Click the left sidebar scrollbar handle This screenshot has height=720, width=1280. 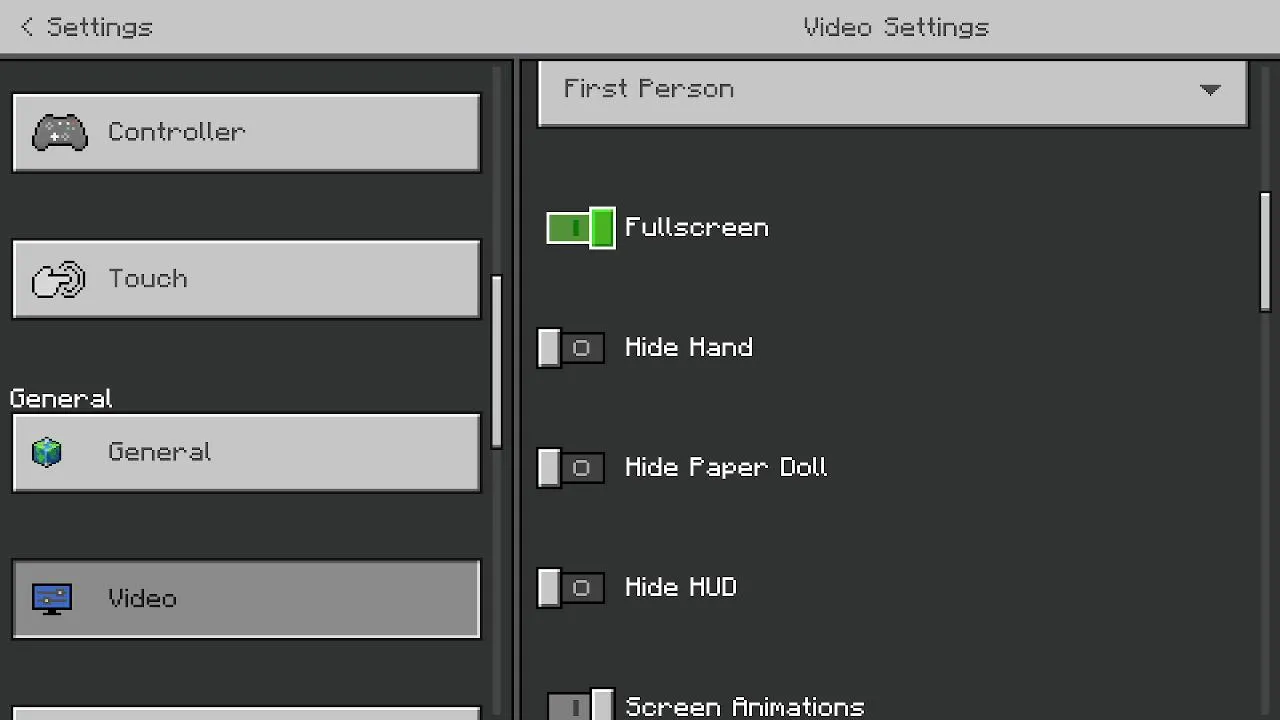(497, 360)
